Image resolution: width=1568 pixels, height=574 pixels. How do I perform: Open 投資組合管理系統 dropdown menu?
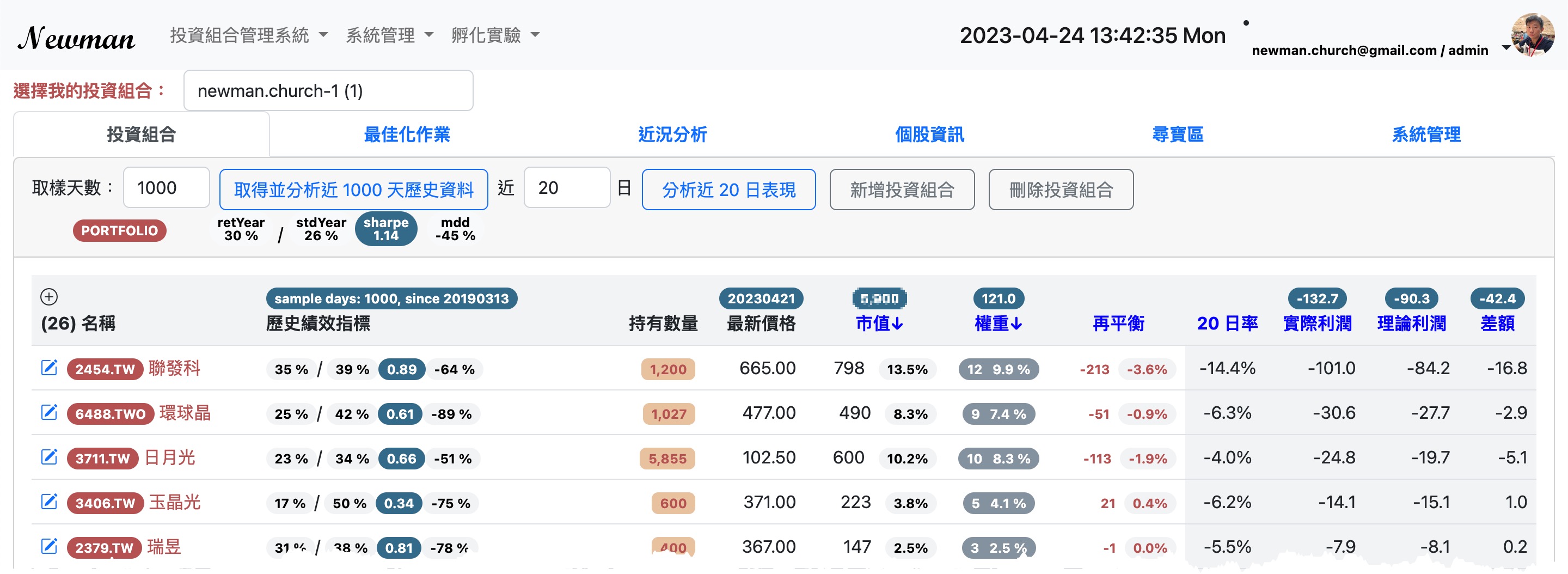tap(248, 35)
